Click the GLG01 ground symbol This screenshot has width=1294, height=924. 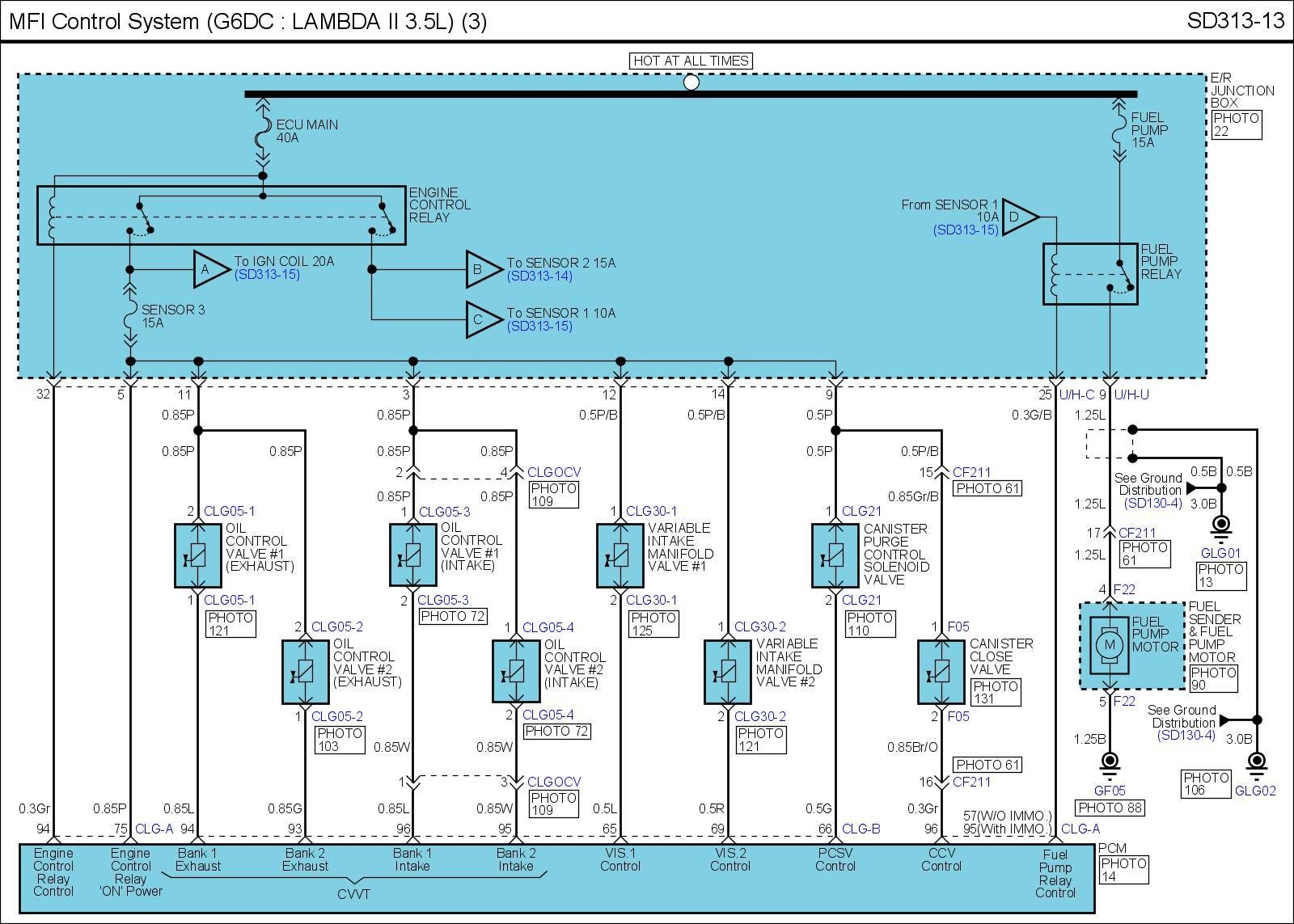click(x=1221, y=528)
